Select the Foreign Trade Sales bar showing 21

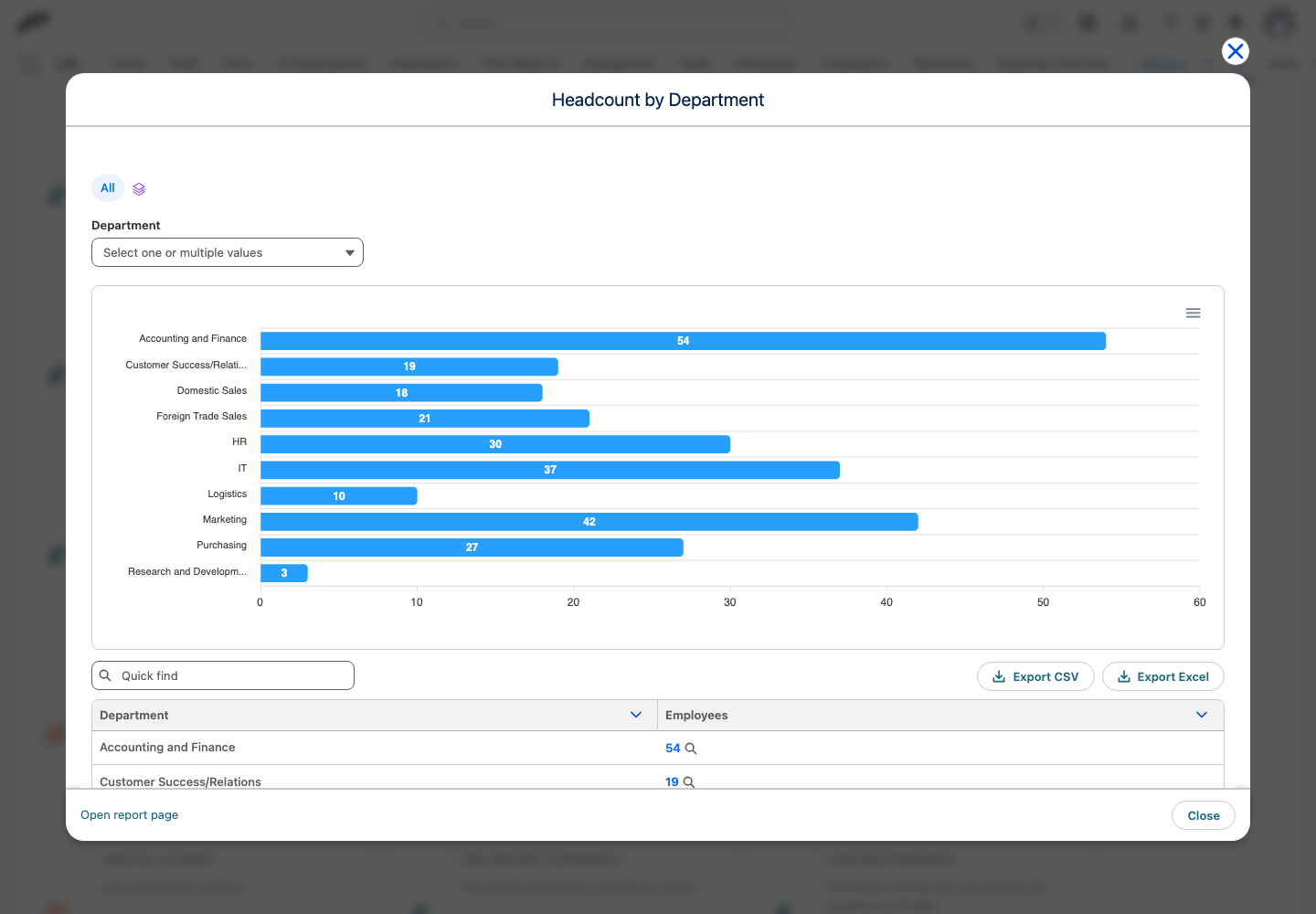pos(425,419)
